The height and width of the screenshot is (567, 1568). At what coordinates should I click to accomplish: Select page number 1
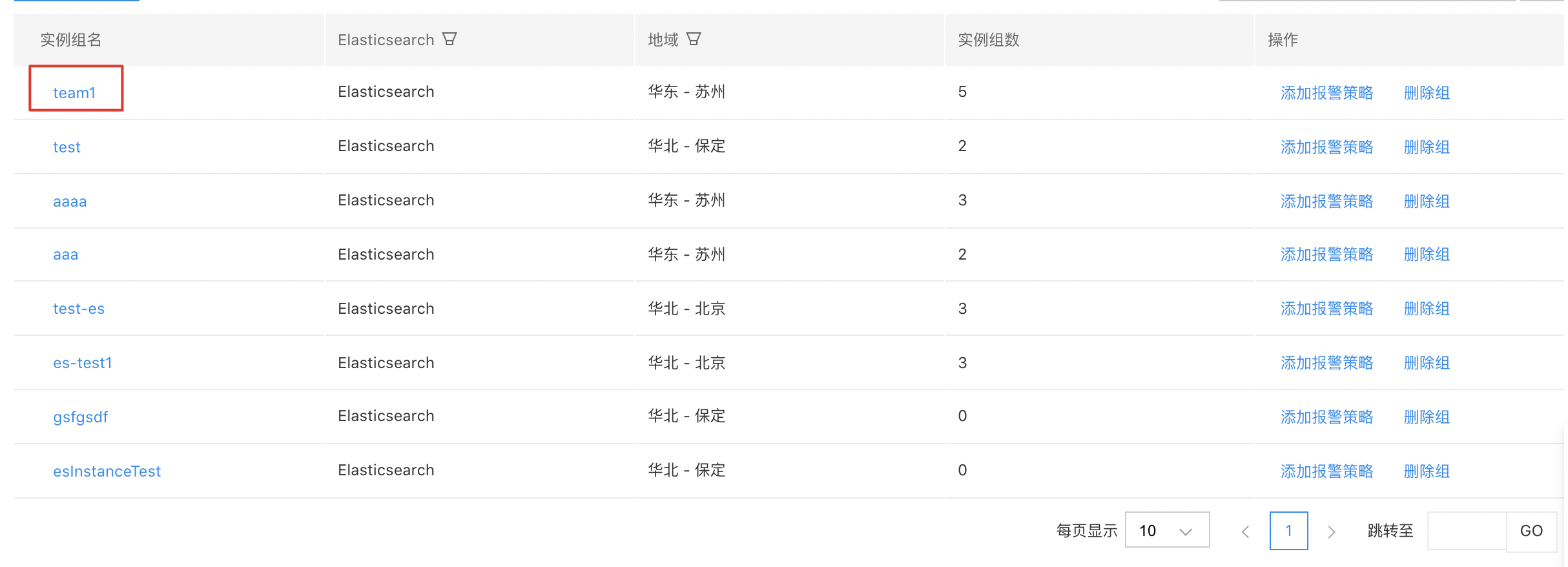pos(1288,531)
